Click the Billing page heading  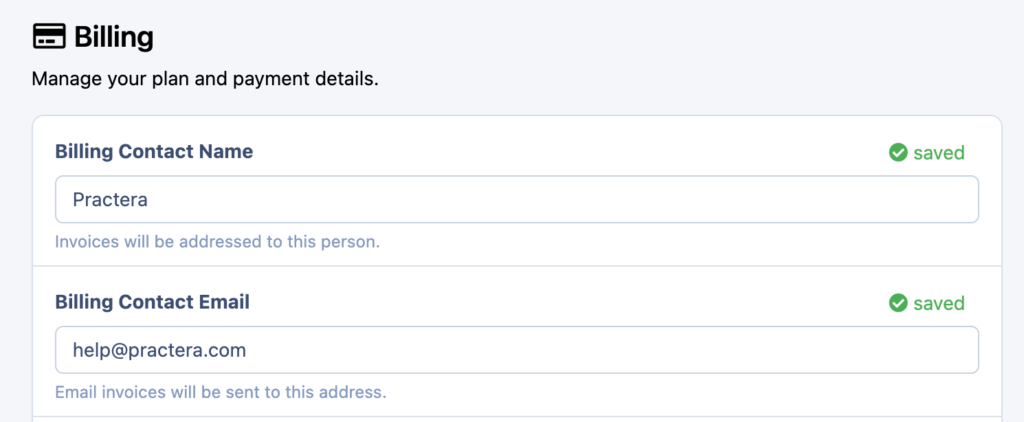(113, 38)
